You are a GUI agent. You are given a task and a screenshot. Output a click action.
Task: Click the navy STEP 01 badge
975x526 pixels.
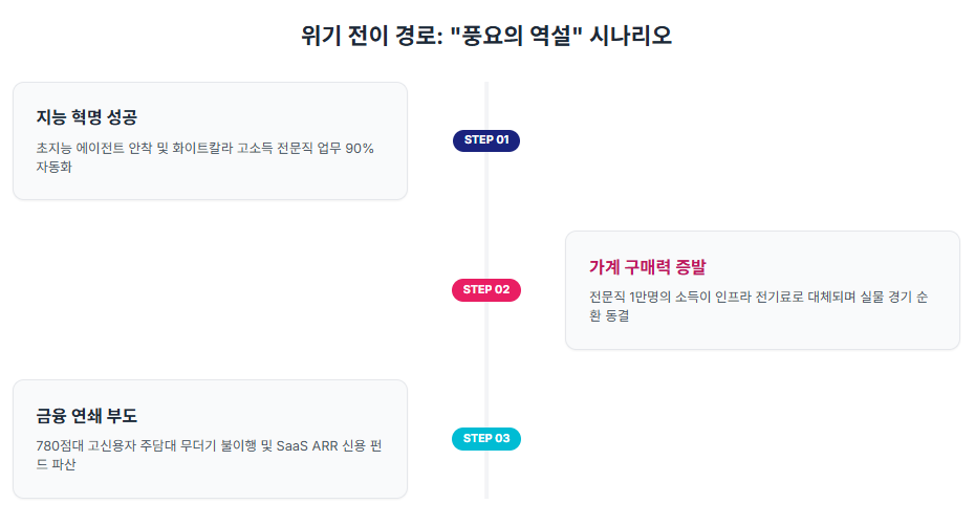point(486,141)
